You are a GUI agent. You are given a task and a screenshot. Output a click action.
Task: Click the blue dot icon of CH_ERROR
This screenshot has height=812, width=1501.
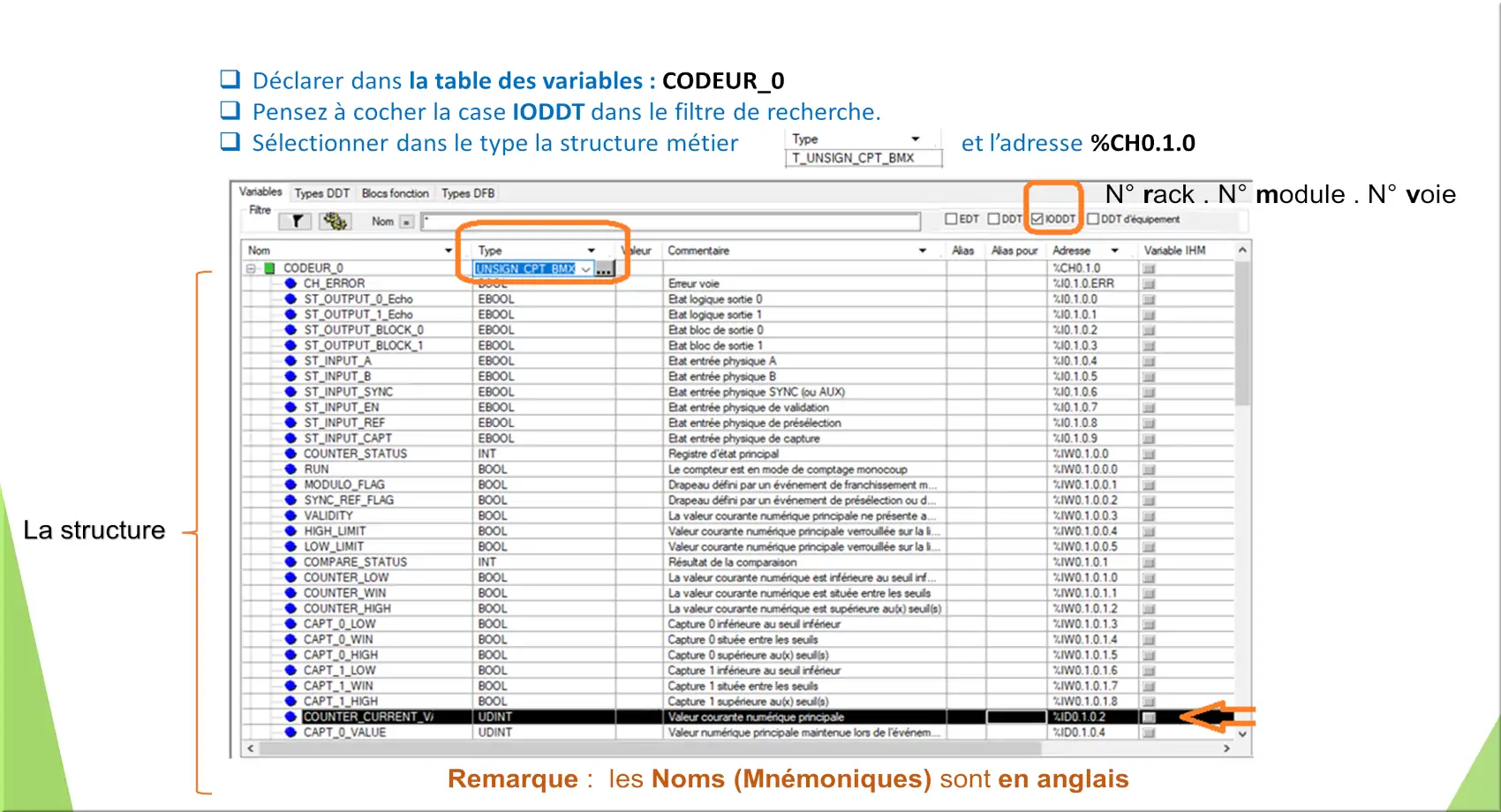pos(290,283)
